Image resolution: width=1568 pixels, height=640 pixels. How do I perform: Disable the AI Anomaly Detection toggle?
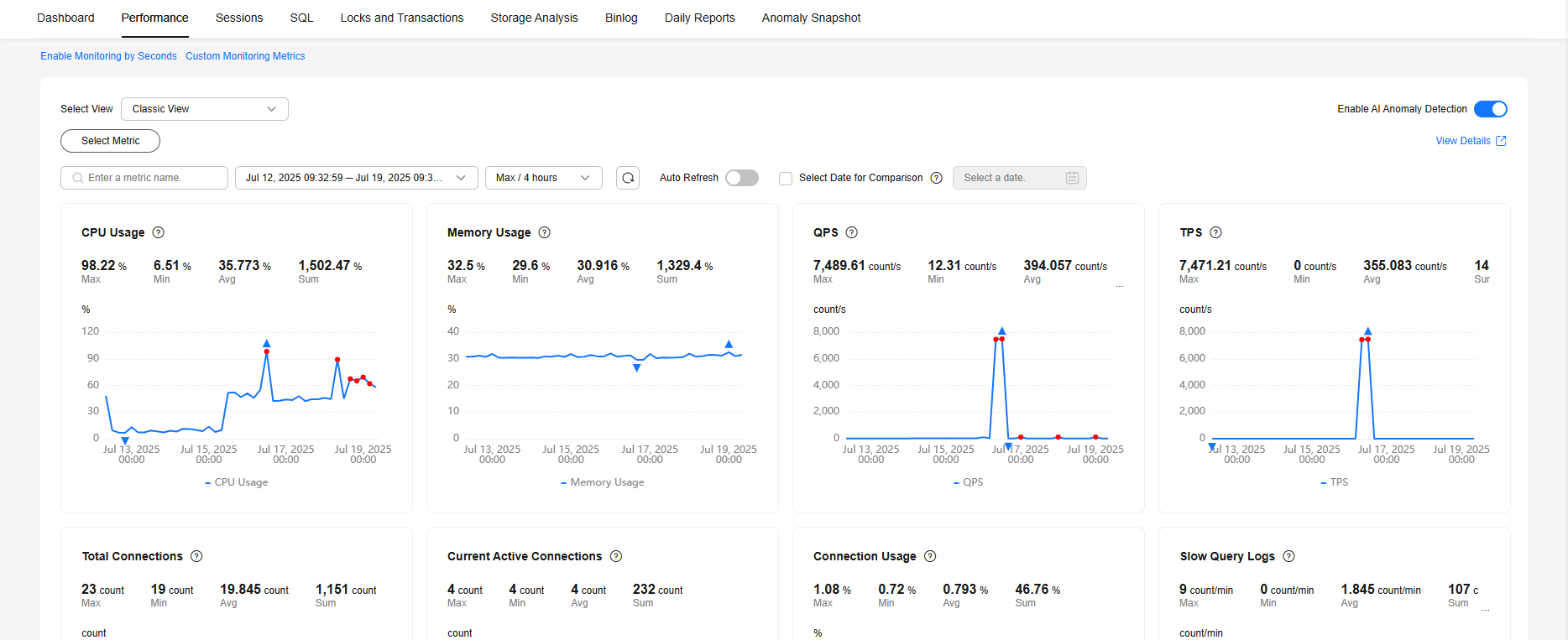pos(1491,109)
